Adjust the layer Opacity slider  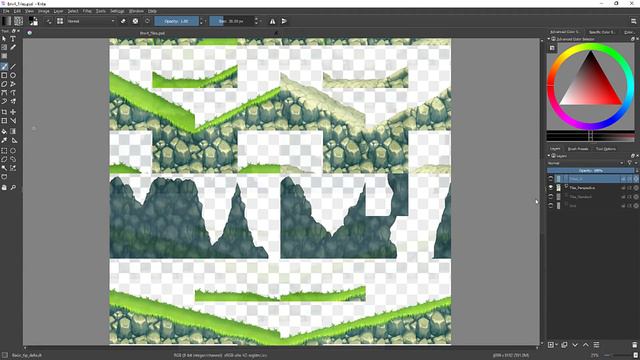[591, 171]
